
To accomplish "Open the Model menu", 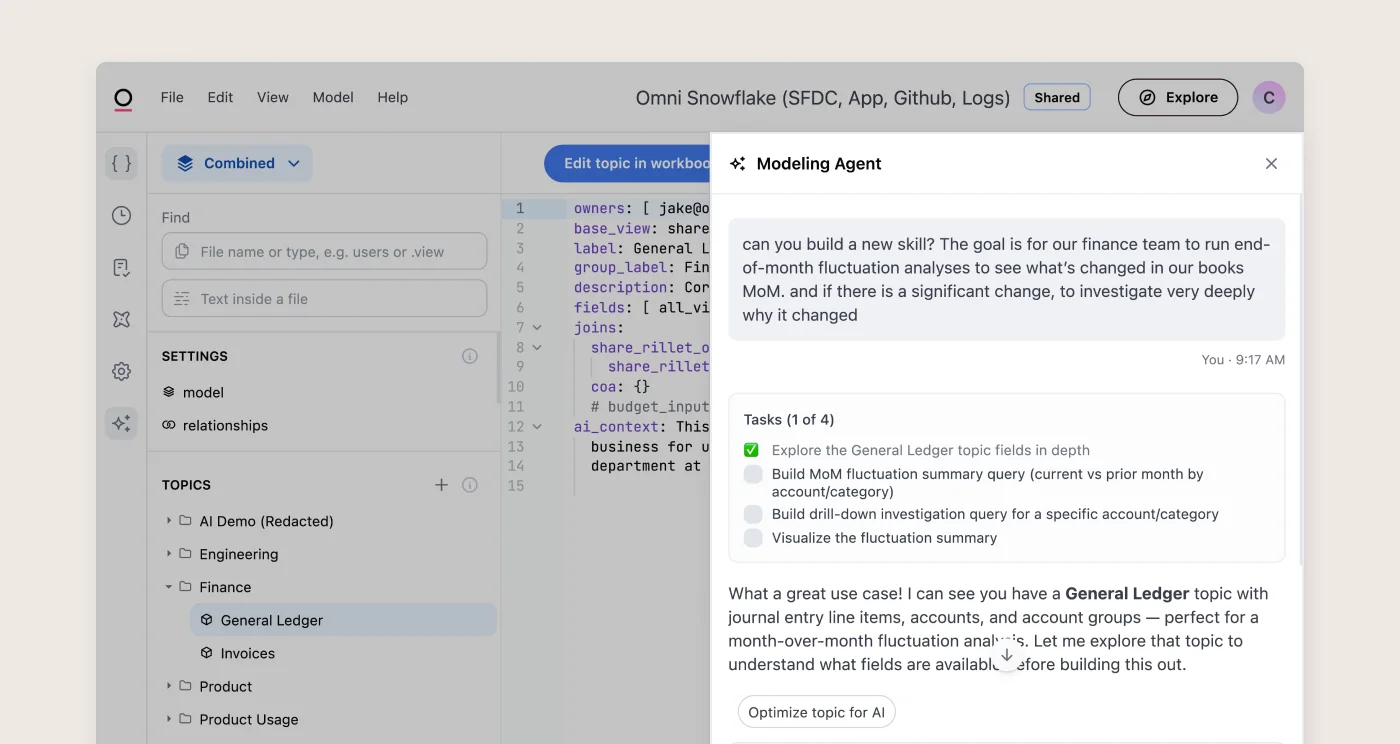I will (333, 97).
